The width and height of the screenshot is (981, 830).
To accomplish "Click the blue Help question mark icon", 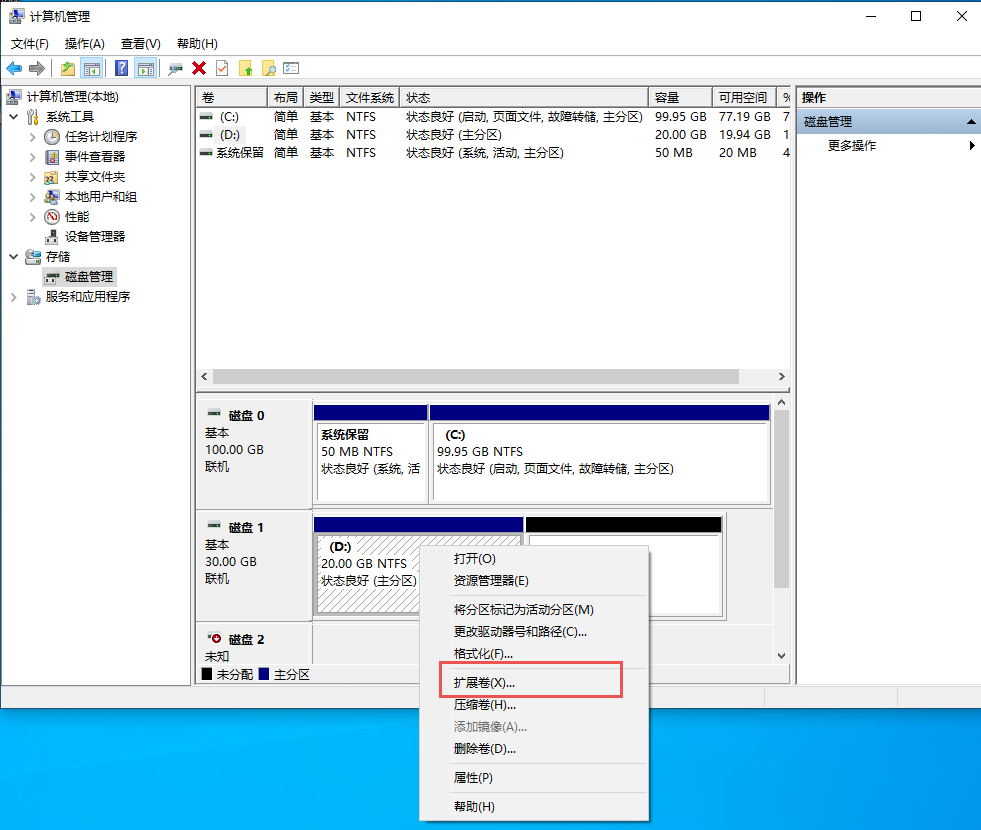I will coord(121,68).
